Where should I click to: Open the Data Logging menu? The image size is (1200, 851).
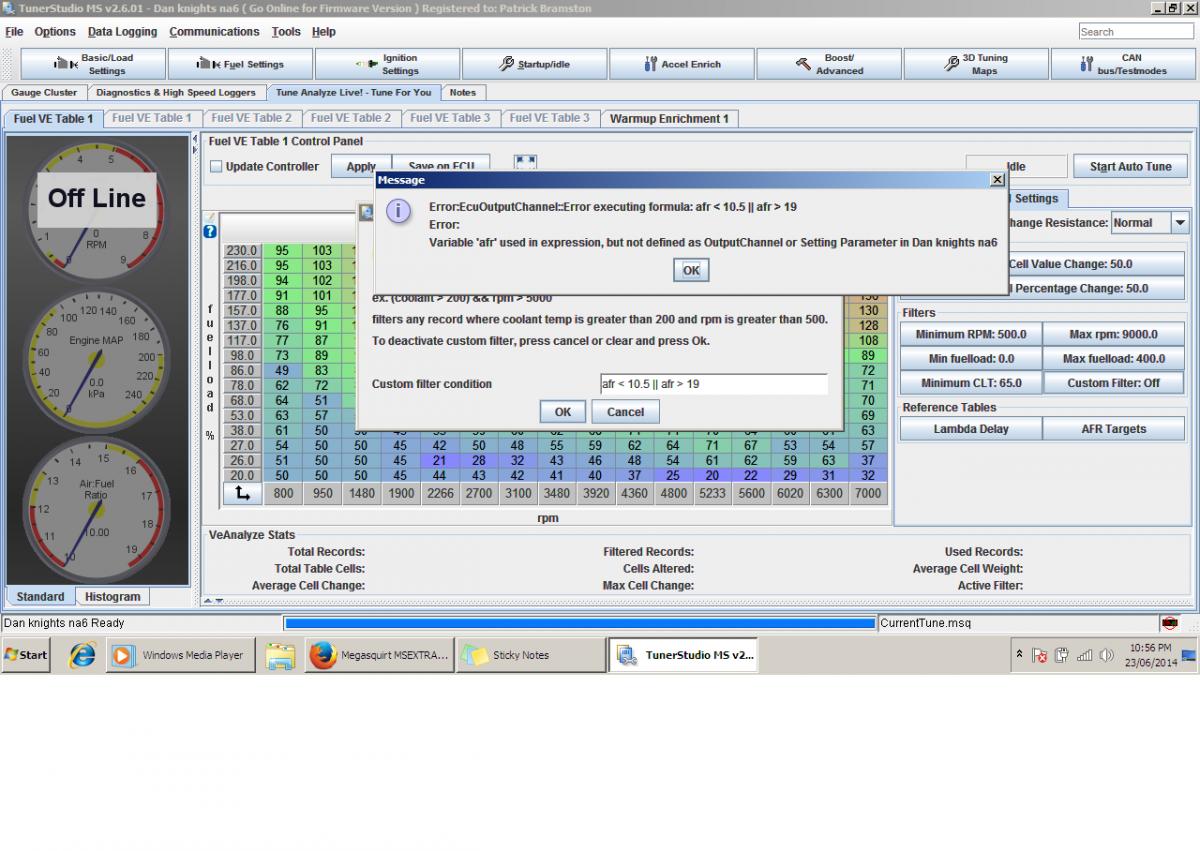tap(122, 32)
